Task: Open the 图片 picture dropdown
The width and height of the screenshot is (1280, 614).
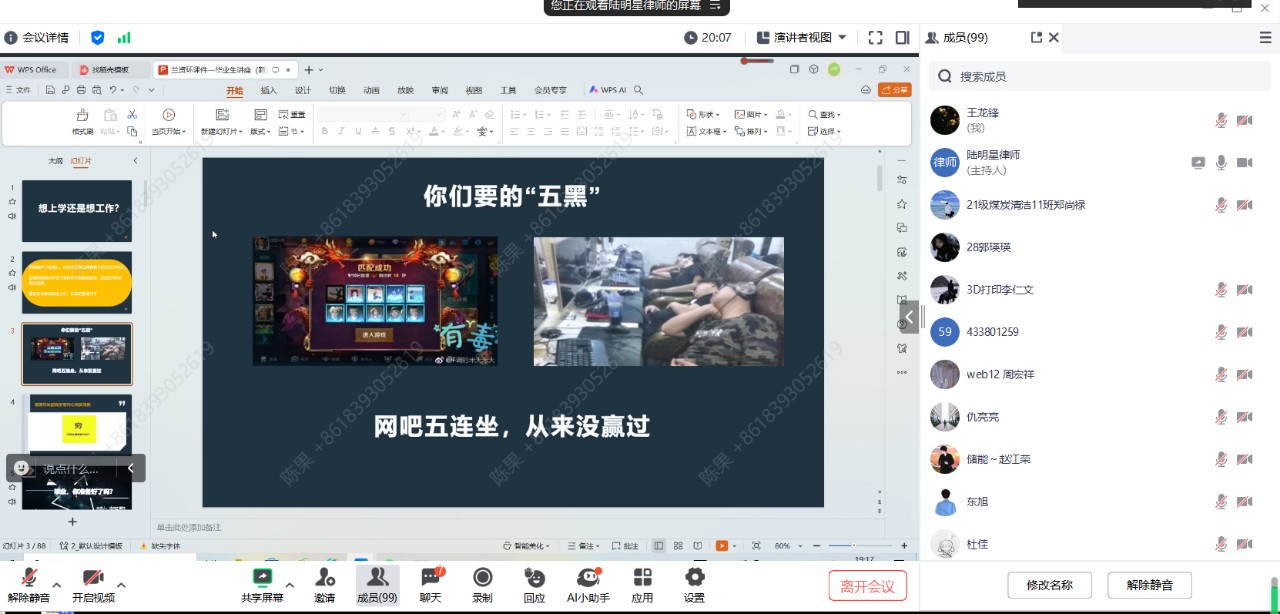Action: click(x=752, y=115)
